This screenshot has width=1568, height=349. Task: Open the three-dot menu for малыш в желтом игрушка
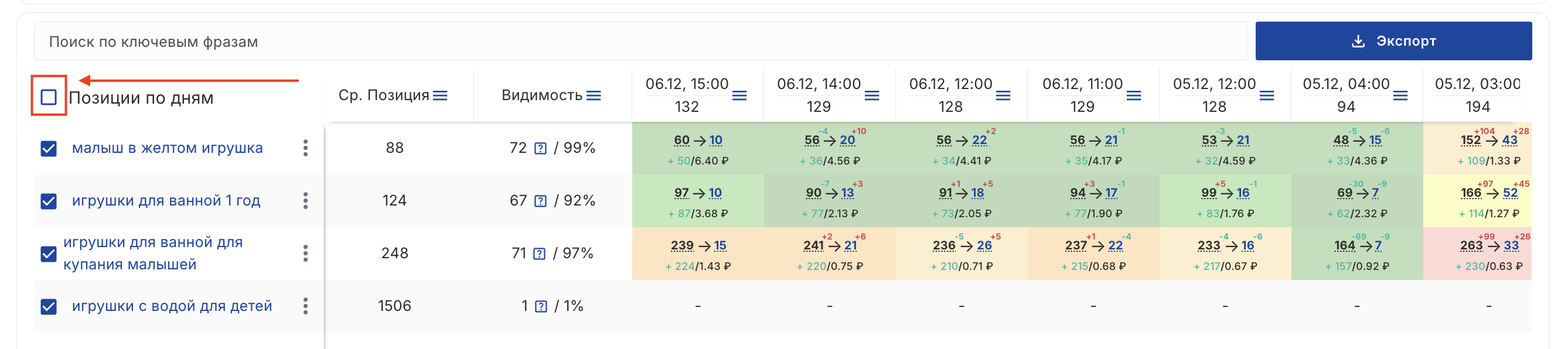click(305, 148)
